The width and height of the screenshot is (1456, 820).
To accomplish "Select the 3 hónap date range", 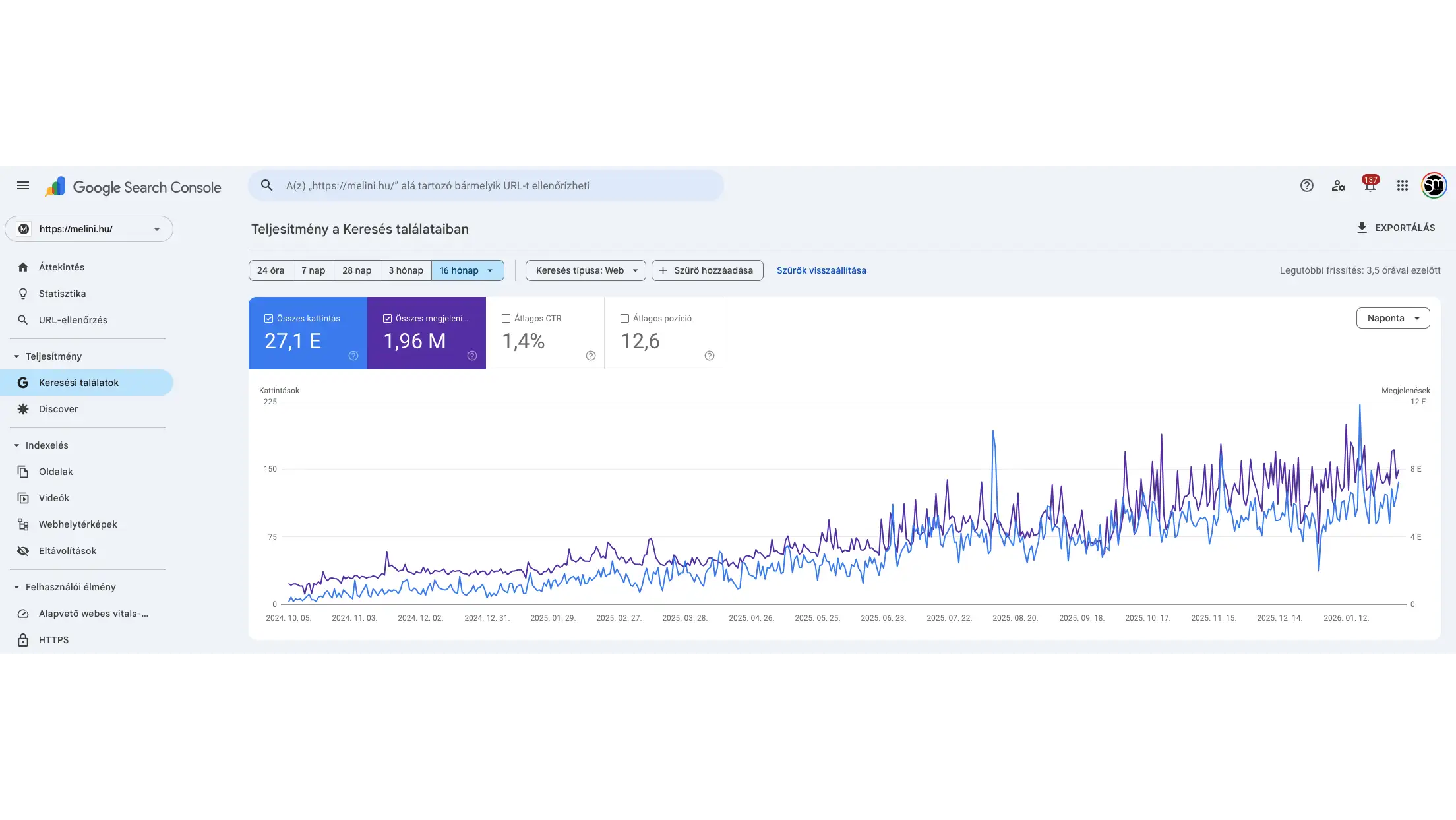I will (406, 270).
